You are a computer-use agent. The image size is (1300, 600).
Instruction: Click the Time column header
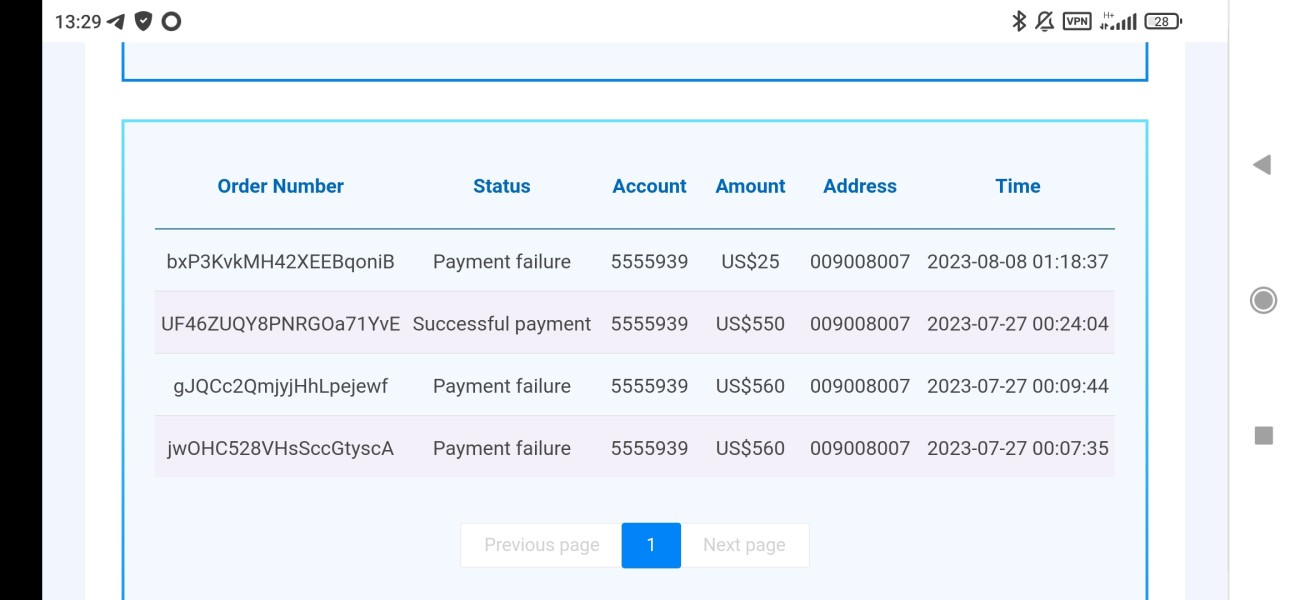point(1017,186)
